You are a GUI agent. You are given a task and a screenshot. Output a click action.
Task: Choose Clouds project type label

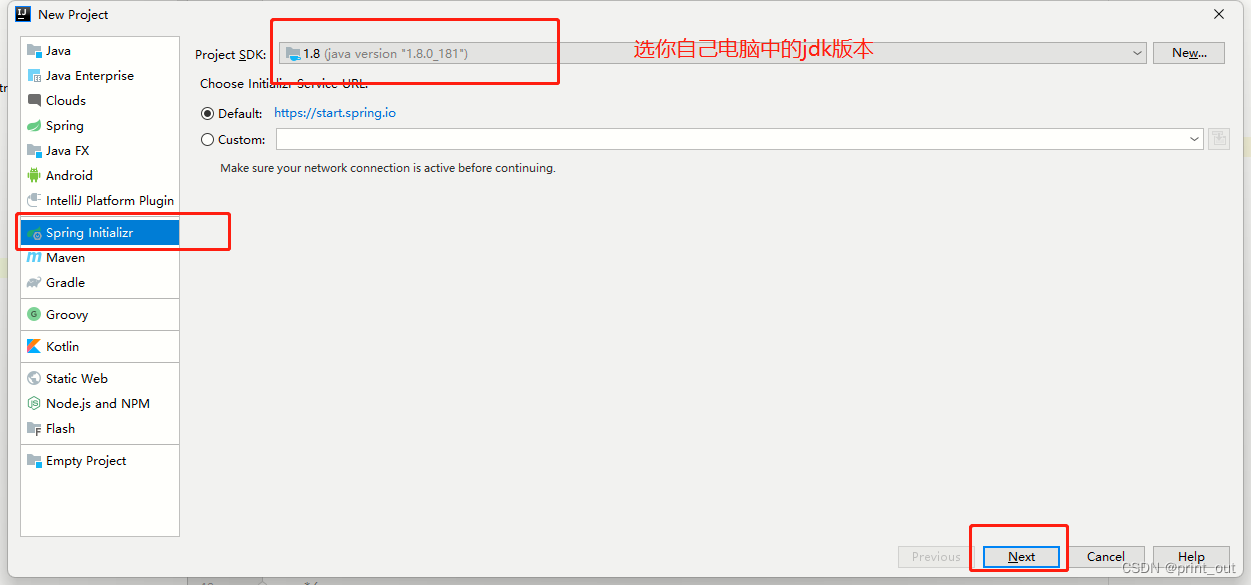pyautogui.click(x=66, y=101)
